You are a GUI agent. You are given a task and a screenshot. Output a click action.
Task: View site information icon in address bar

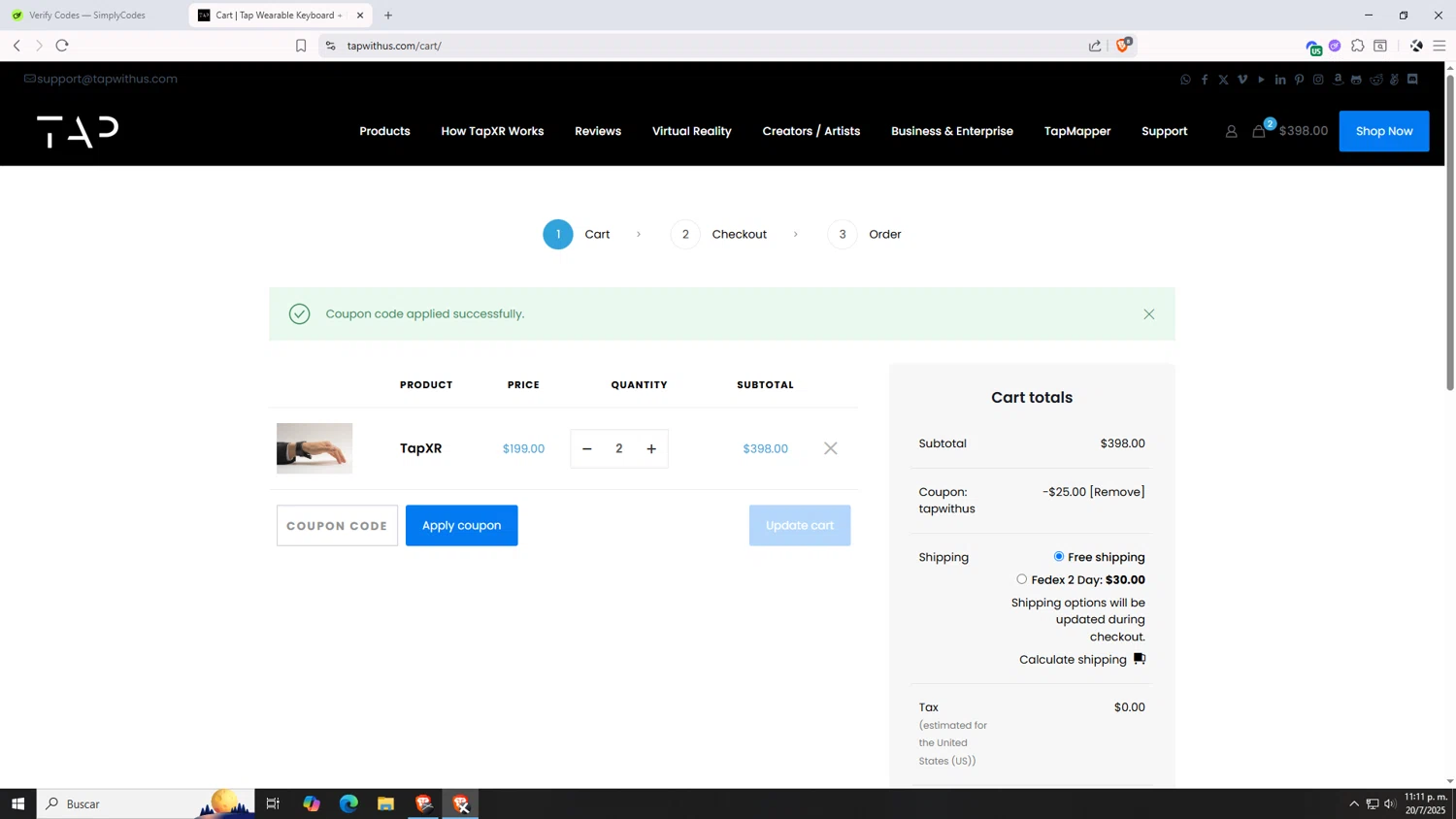(330, 46)
